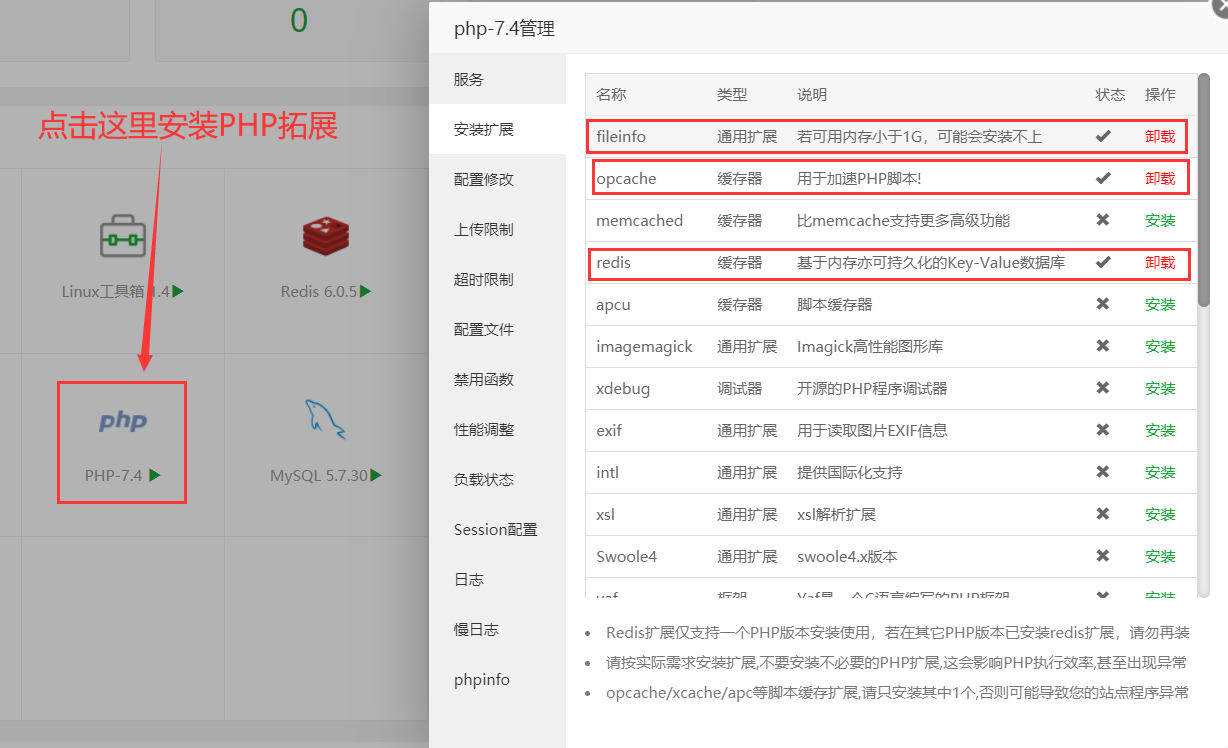Install the Swoole4 extension
Image resolution: width=1228 pixels, height=748 pixels.
coord(1160,557)
